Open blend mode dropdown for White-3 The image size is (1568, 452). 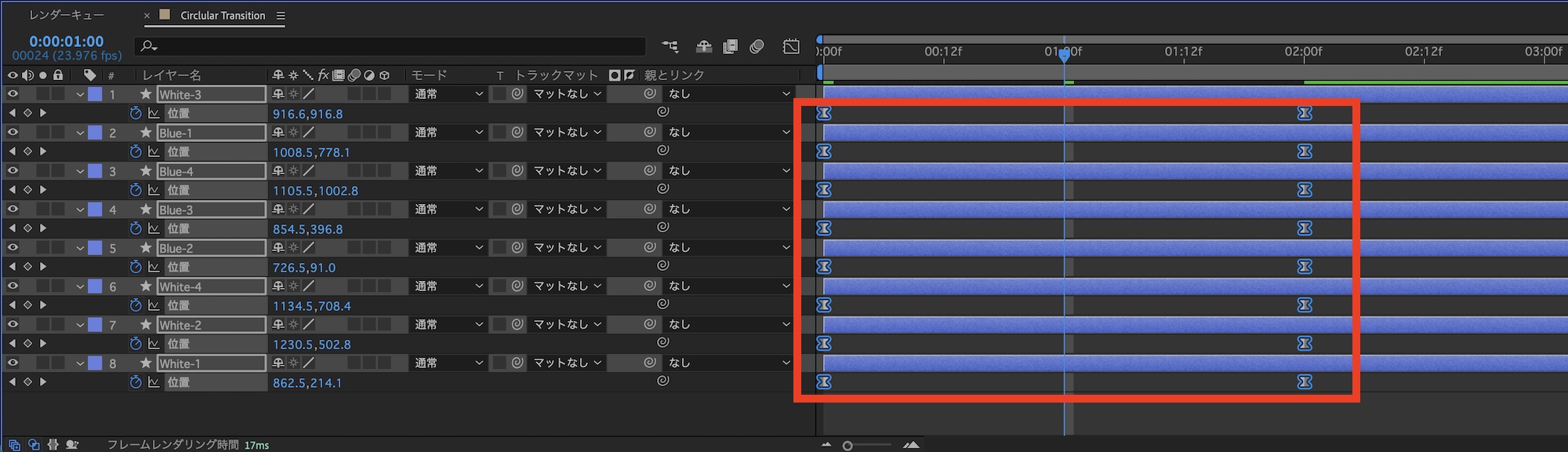pos(448,93)
